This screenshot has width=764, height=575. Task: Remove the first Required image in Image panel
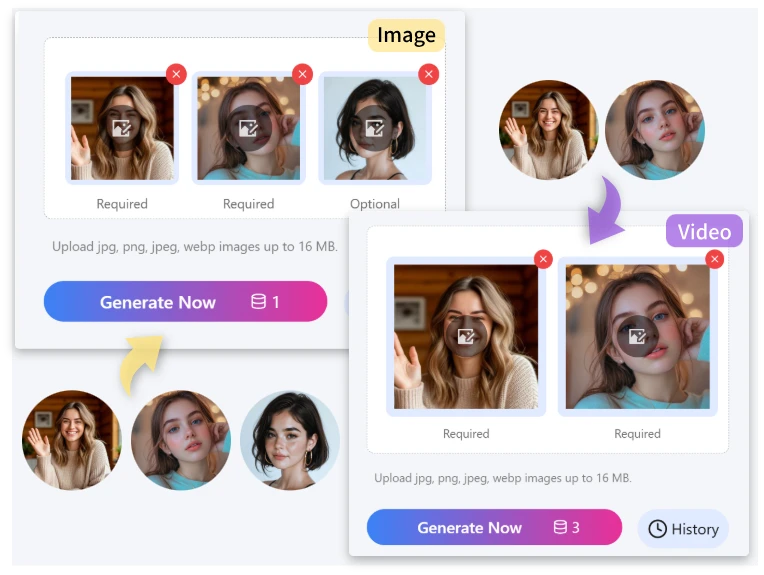[x=176, y=74]
